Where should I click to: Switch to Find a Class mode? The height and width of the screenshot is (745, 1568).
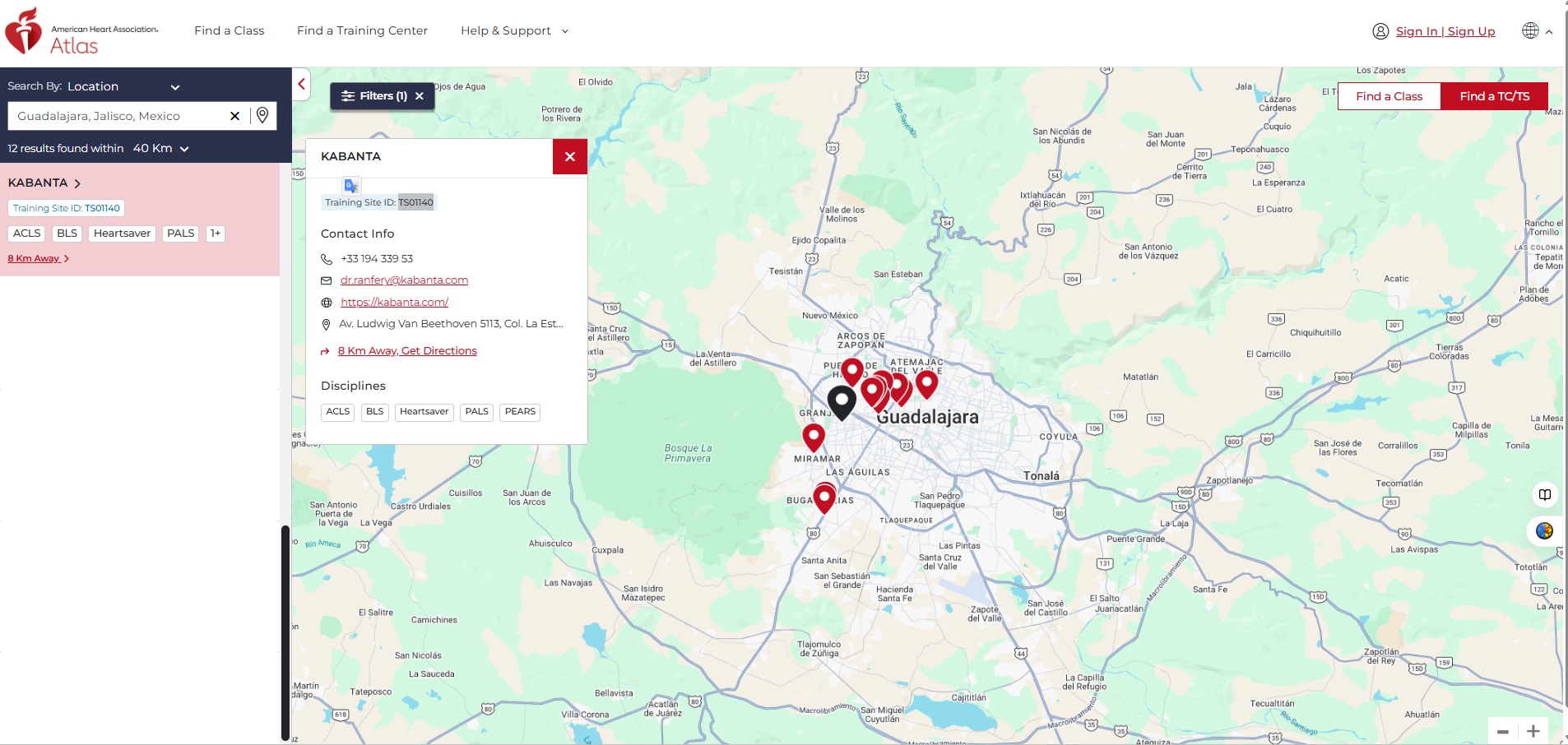pos(1389,96)
